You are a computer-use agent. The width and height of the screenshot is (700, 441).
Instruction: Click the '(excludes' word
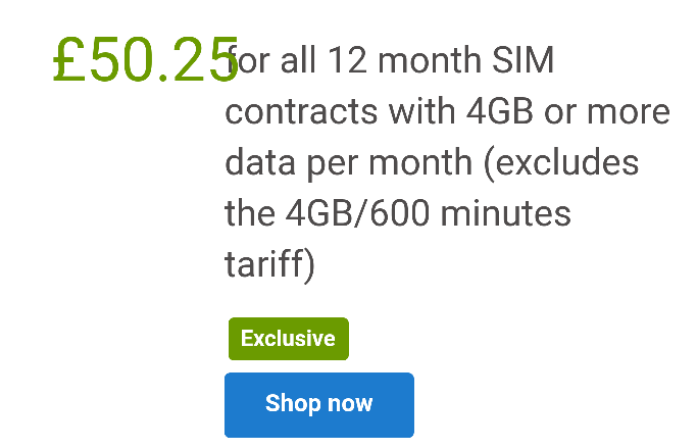pyautogui.click(x=562, y=163)
